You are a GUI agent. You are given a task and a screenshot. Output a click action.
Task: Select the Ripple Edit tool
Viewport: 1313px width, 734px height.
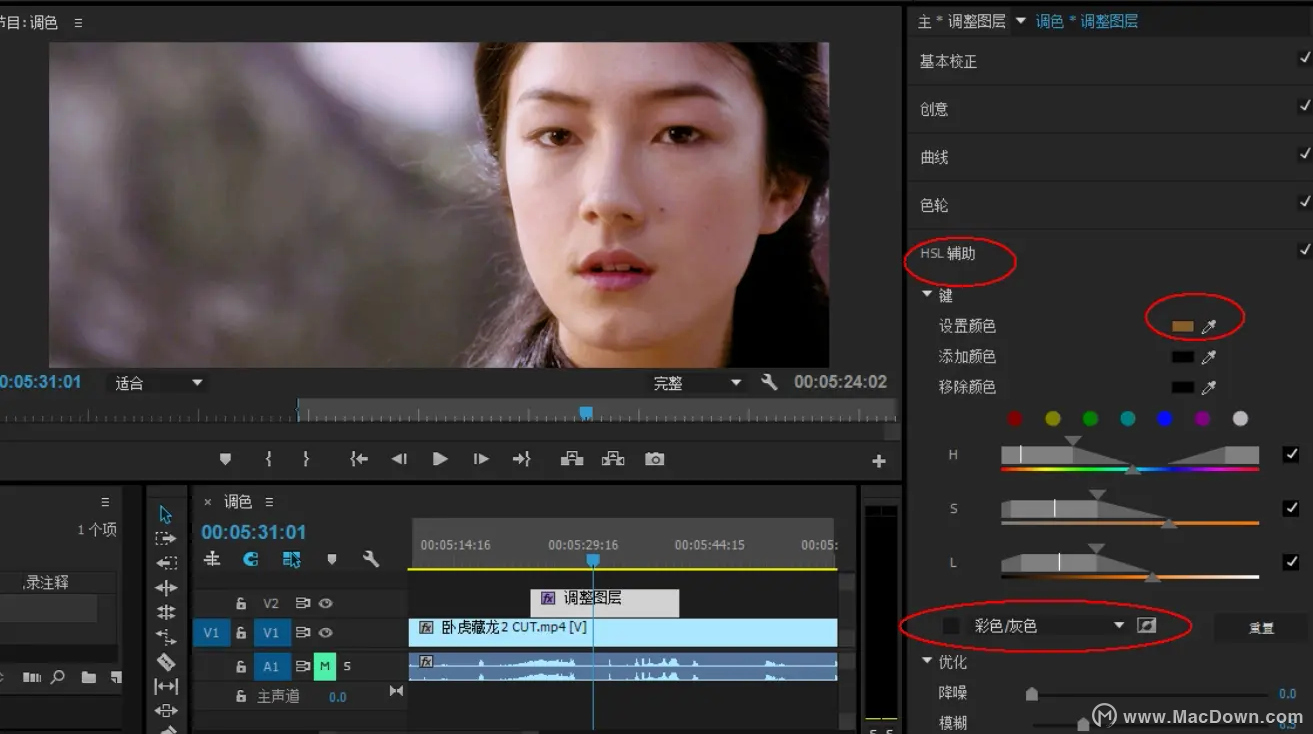(166, 588)
